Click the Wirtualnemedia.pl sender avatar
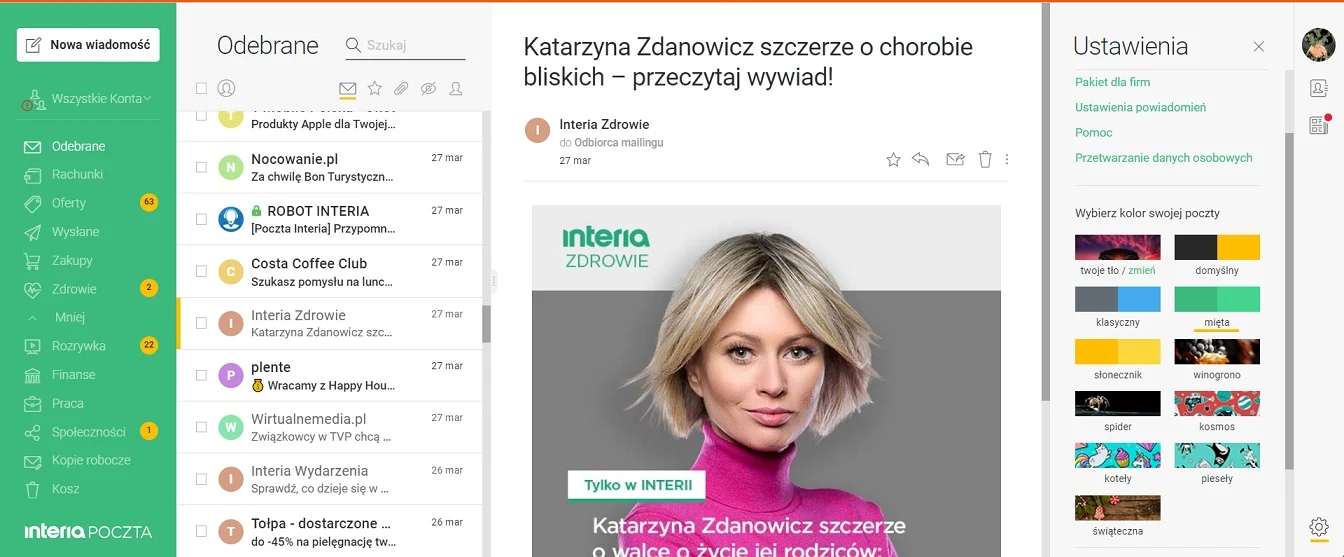1344x557 pixels. point(231,427)
